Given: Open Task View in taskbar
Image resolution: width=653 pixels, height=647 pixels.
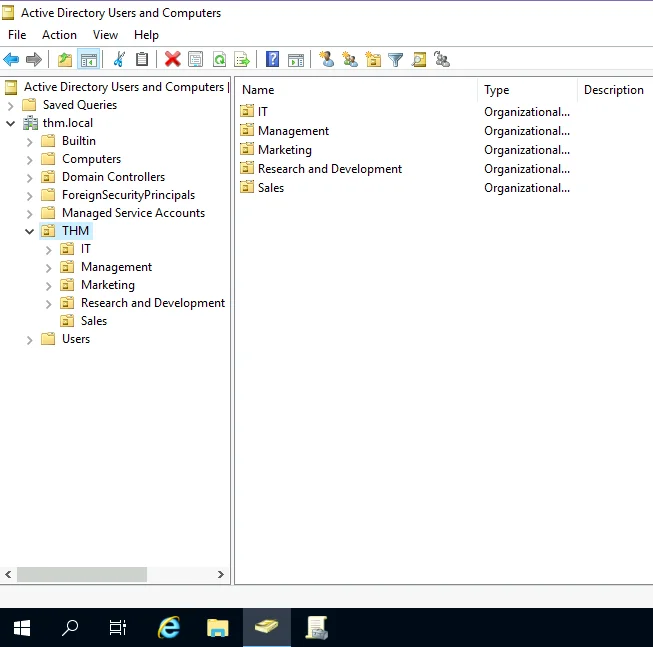Looking at the screenshot, I should pos(118,627).
